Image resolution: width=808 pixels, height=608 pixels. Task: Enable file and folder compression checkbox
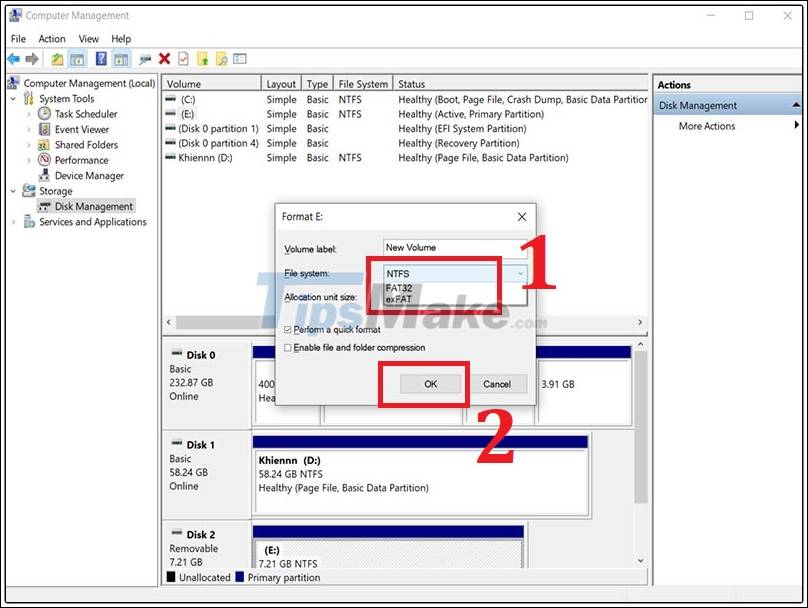(x=288, y=348)
